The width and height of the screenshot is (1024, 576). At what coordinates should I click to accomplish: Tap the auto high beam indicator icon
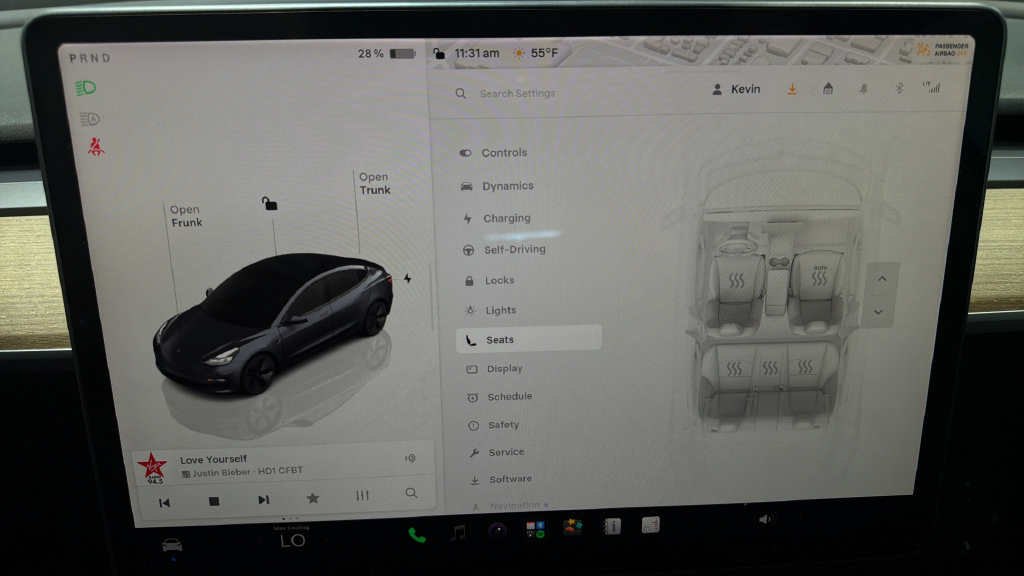pos(89,119)
